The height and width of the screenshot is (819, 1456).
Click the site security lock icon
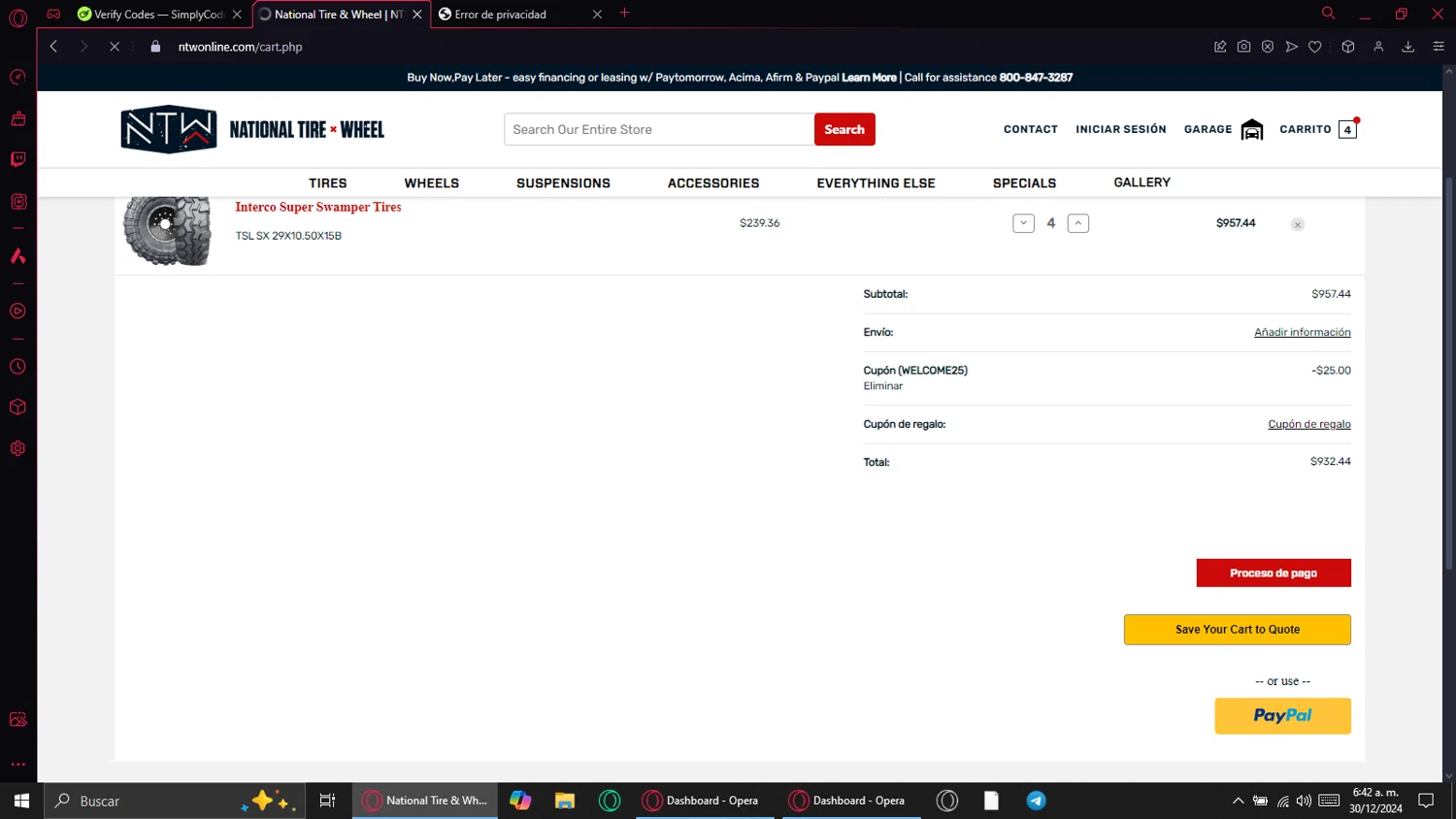click(x=155, y=47)
